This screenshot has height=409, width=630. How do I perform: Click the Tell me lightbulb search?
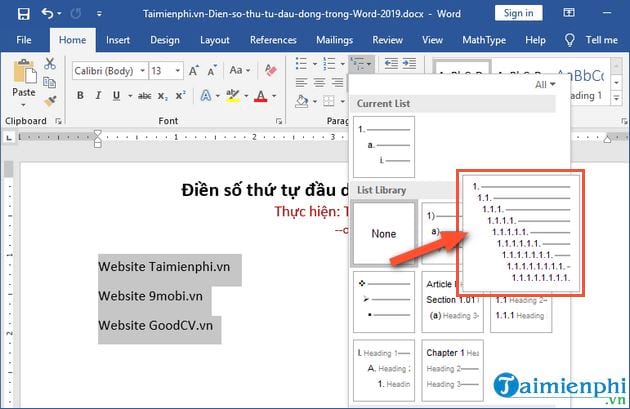coord(591,40)
